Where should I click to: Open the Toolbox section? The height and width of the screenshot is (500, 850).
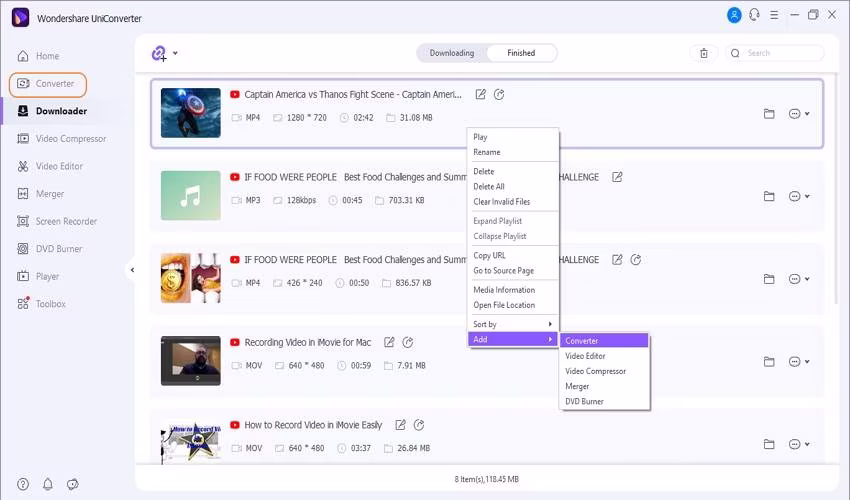pos(41,304)
